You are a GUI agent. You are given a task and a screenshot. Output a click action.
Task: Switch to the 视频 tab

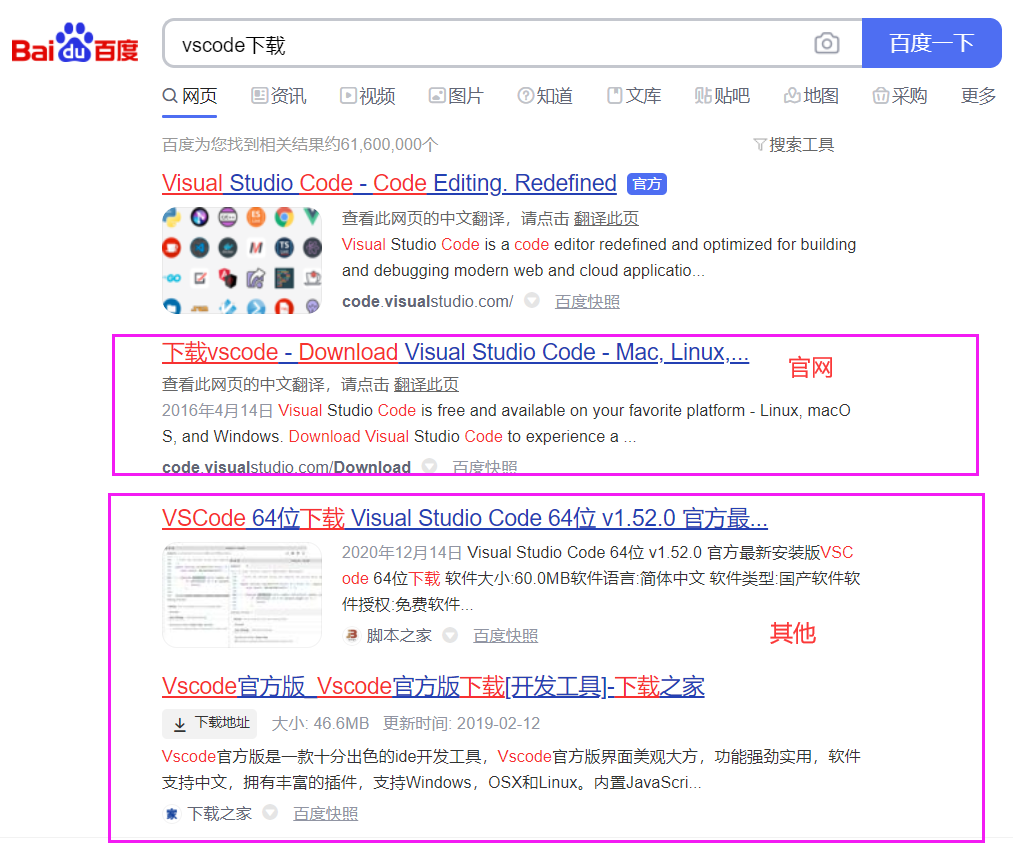[x=368, y=96]
